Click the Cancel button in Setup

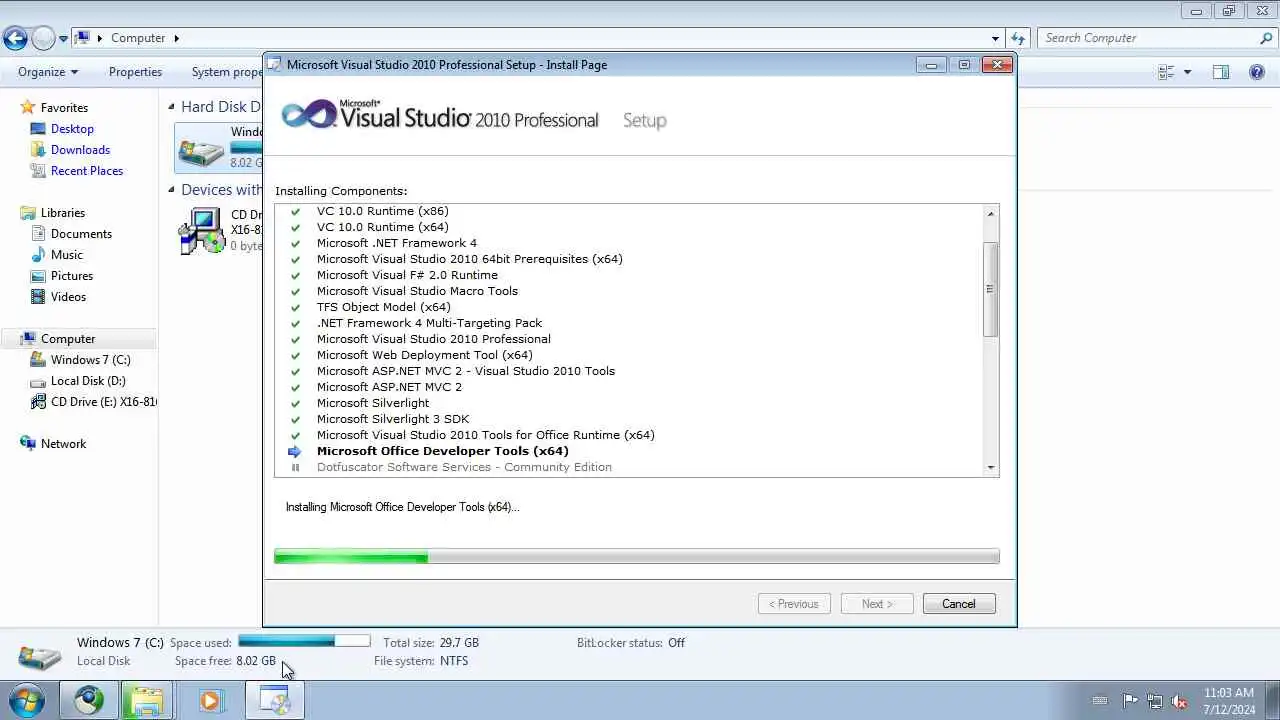click(958, 604)
